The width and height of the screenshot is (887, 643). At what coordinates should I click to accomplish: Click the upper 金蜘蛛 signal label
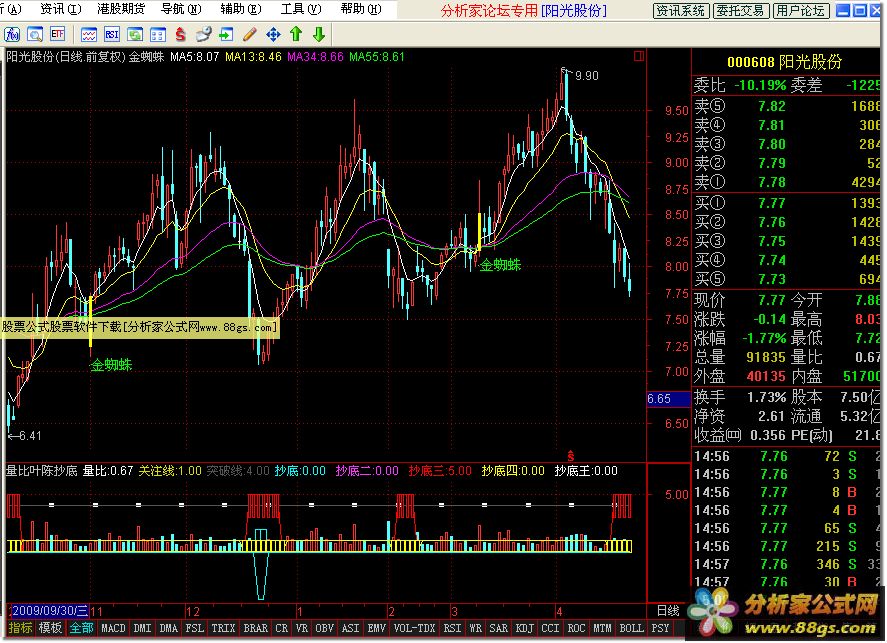coord(501,265)
